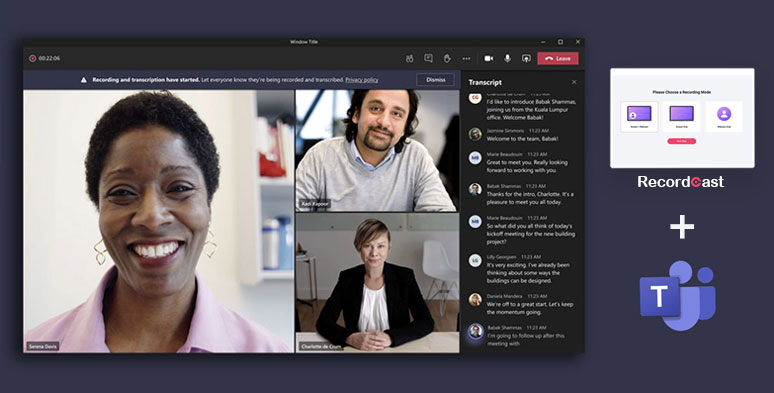Click the Aadi Kapoor name label
Viewport: 774px width, 393px height.
point(314,203)
